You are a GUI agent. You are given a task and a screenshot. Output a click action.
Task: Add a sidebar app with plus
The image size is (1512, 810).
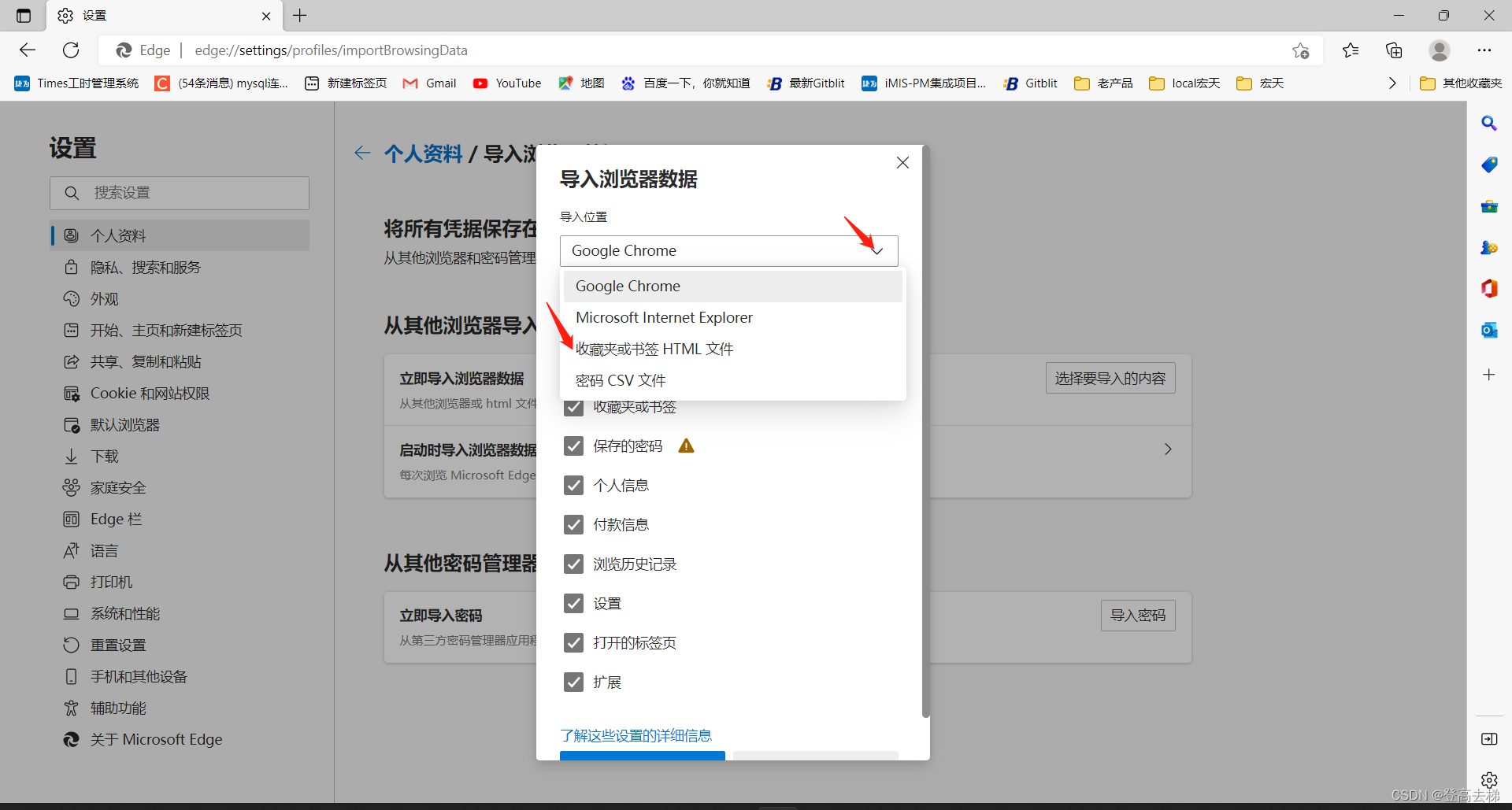(x=1489, y=375)
